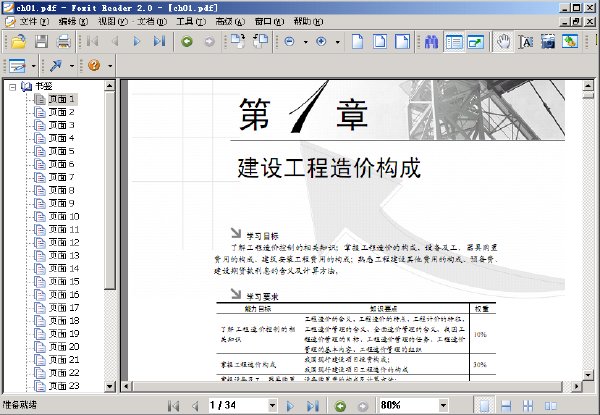Open help icon dropdown arrow
Screen dimensions: 600x415
pyautogui.click(x=110, y=66)
